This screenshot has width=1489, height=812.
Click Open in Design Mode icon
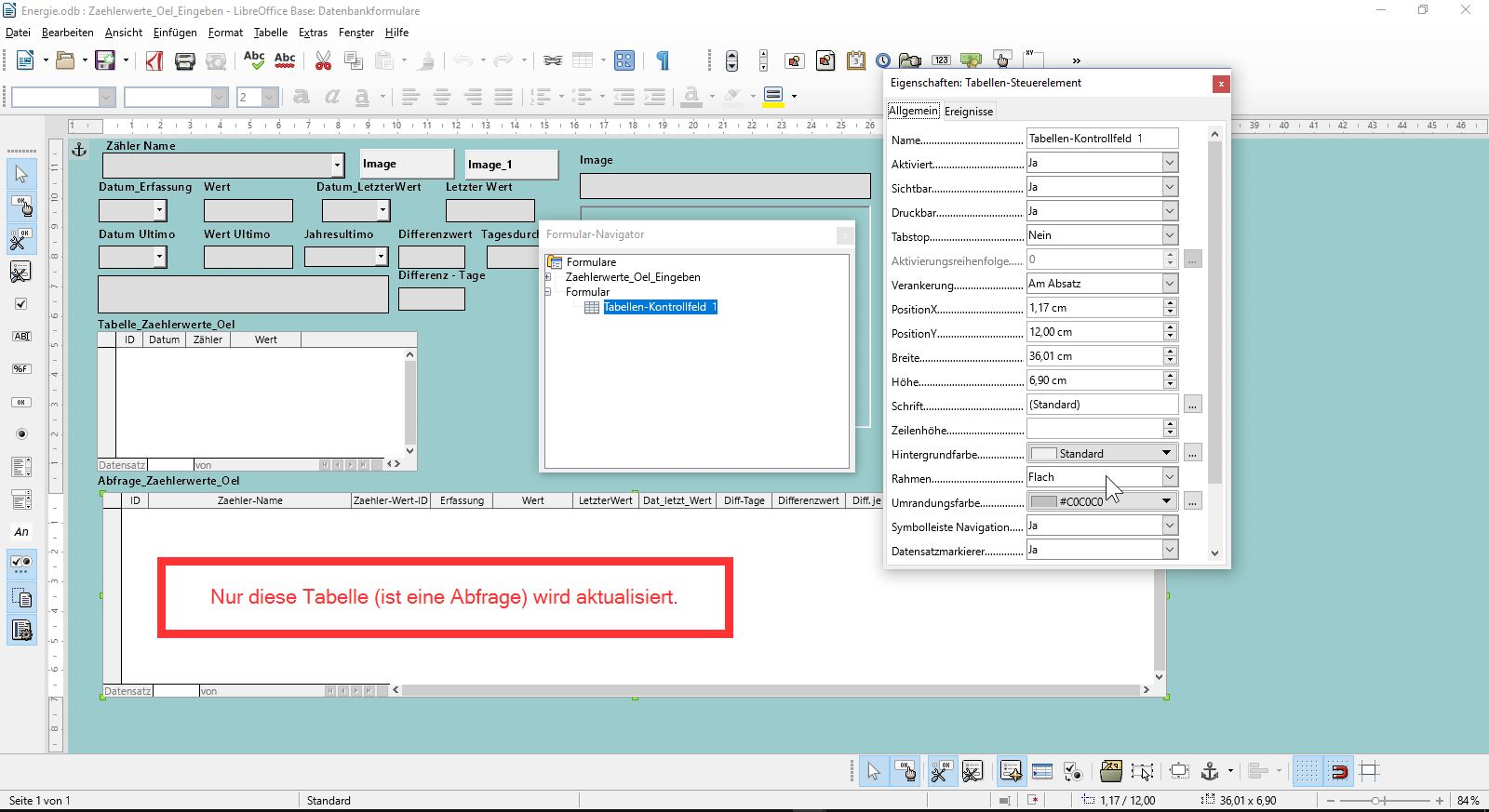(1111, 771)
